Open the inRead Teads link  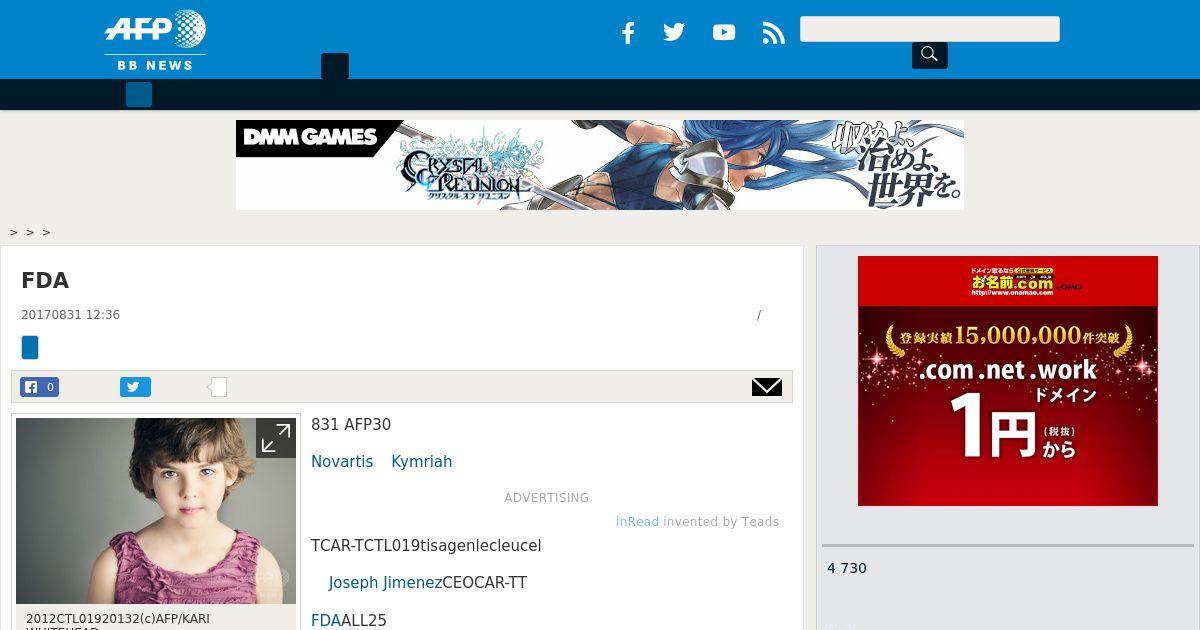point(637,522)
